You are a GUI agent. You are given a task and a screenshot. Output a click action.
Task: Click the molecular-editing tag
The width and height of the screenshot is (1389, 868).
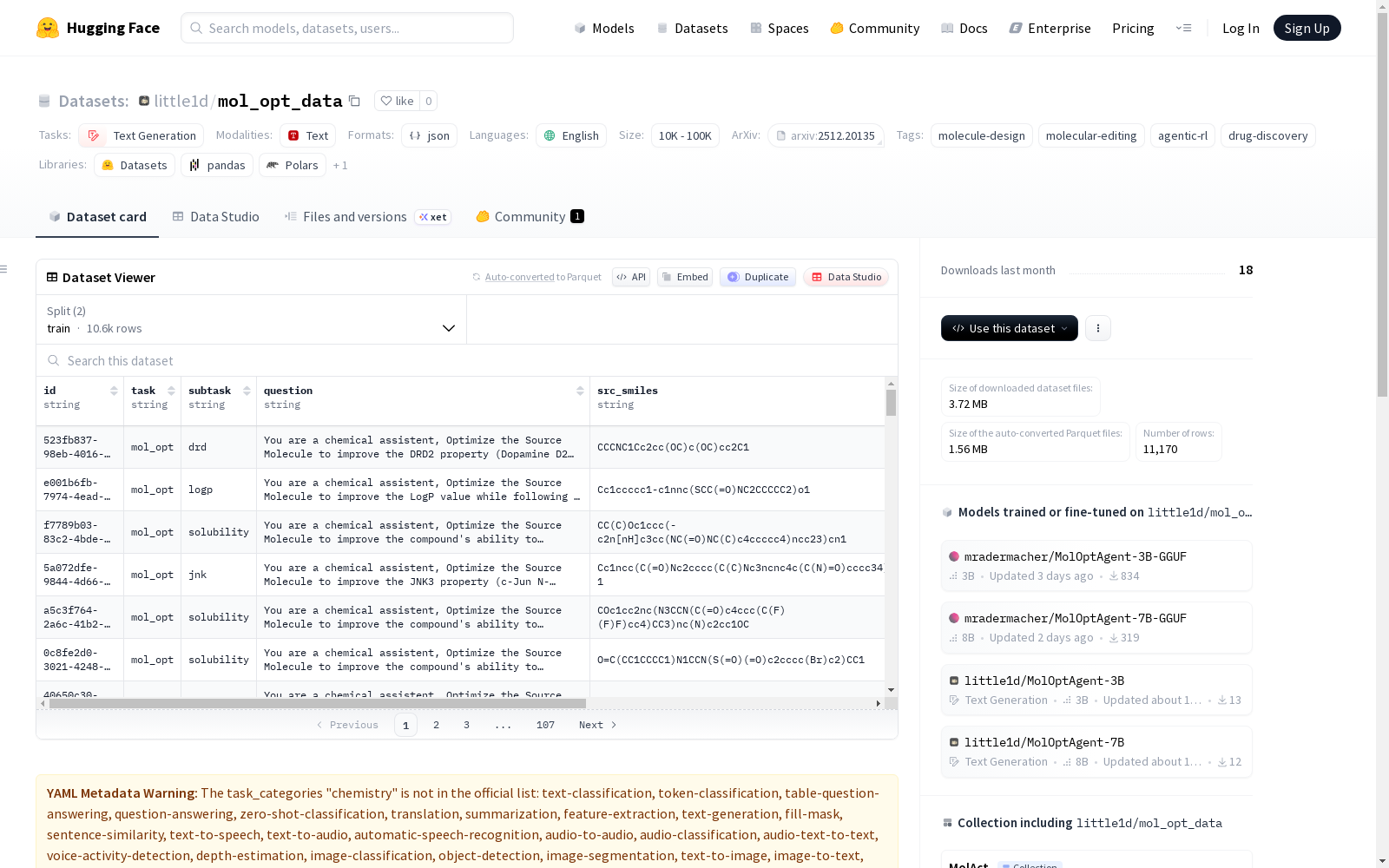coord(1091,135)
